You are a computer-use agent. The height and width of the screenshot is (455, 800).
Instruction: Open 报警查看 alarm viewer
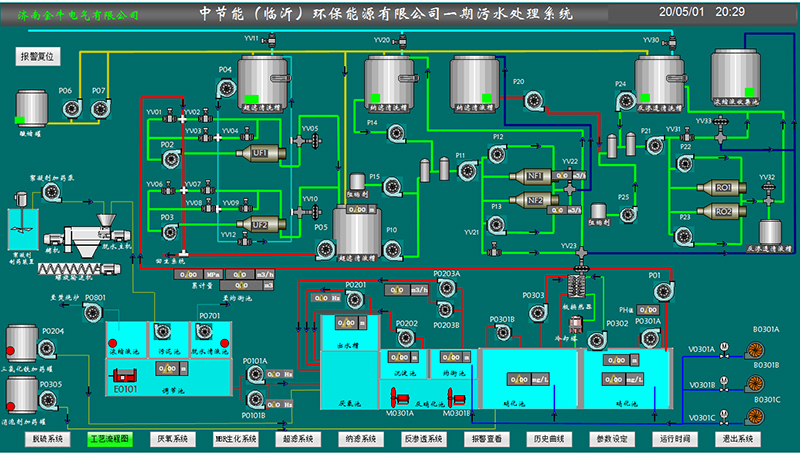click(x=486, y=439)
